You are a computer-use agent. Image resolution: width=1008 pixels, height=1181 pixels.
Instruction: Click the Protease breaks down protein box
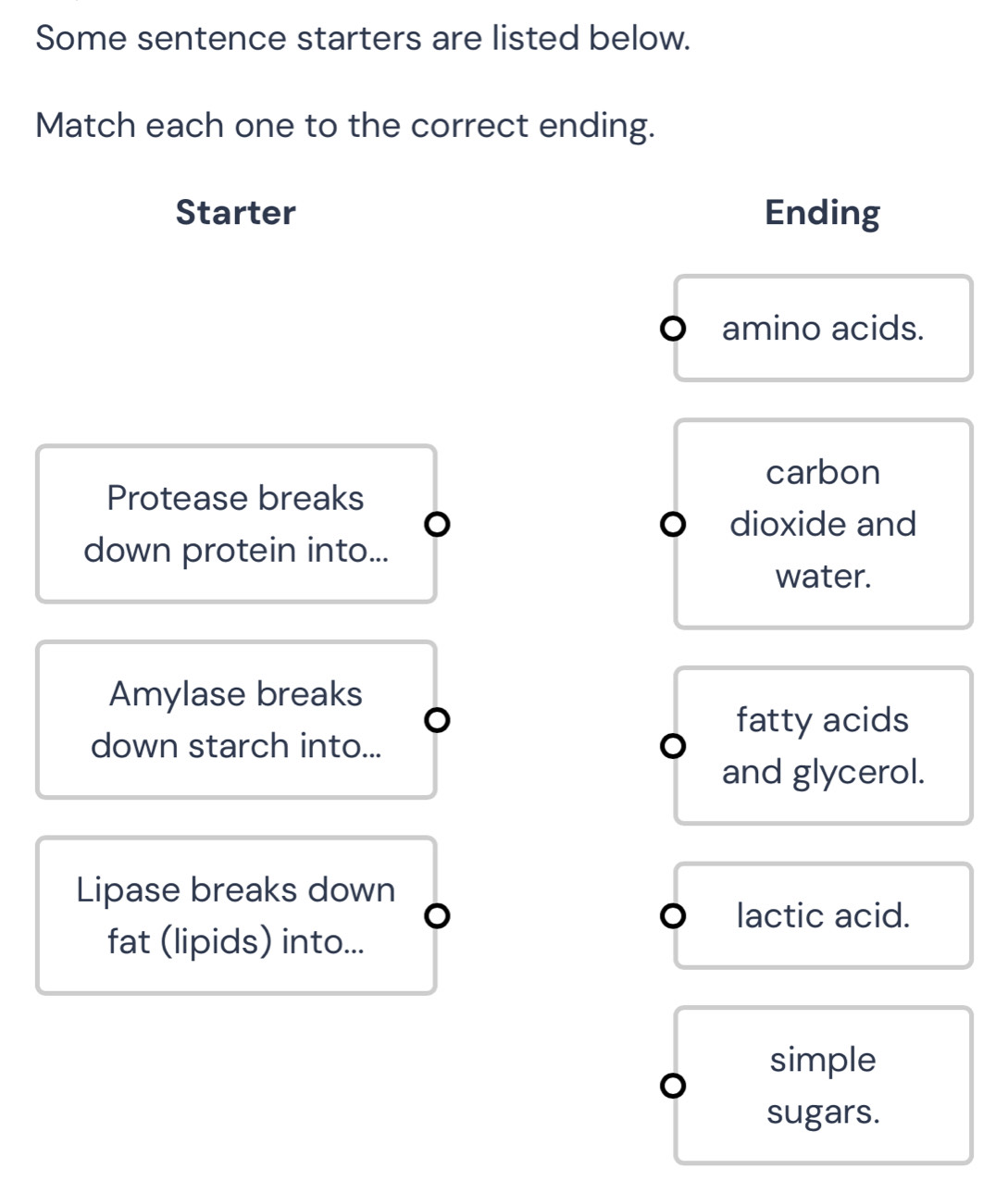[236, 524]
